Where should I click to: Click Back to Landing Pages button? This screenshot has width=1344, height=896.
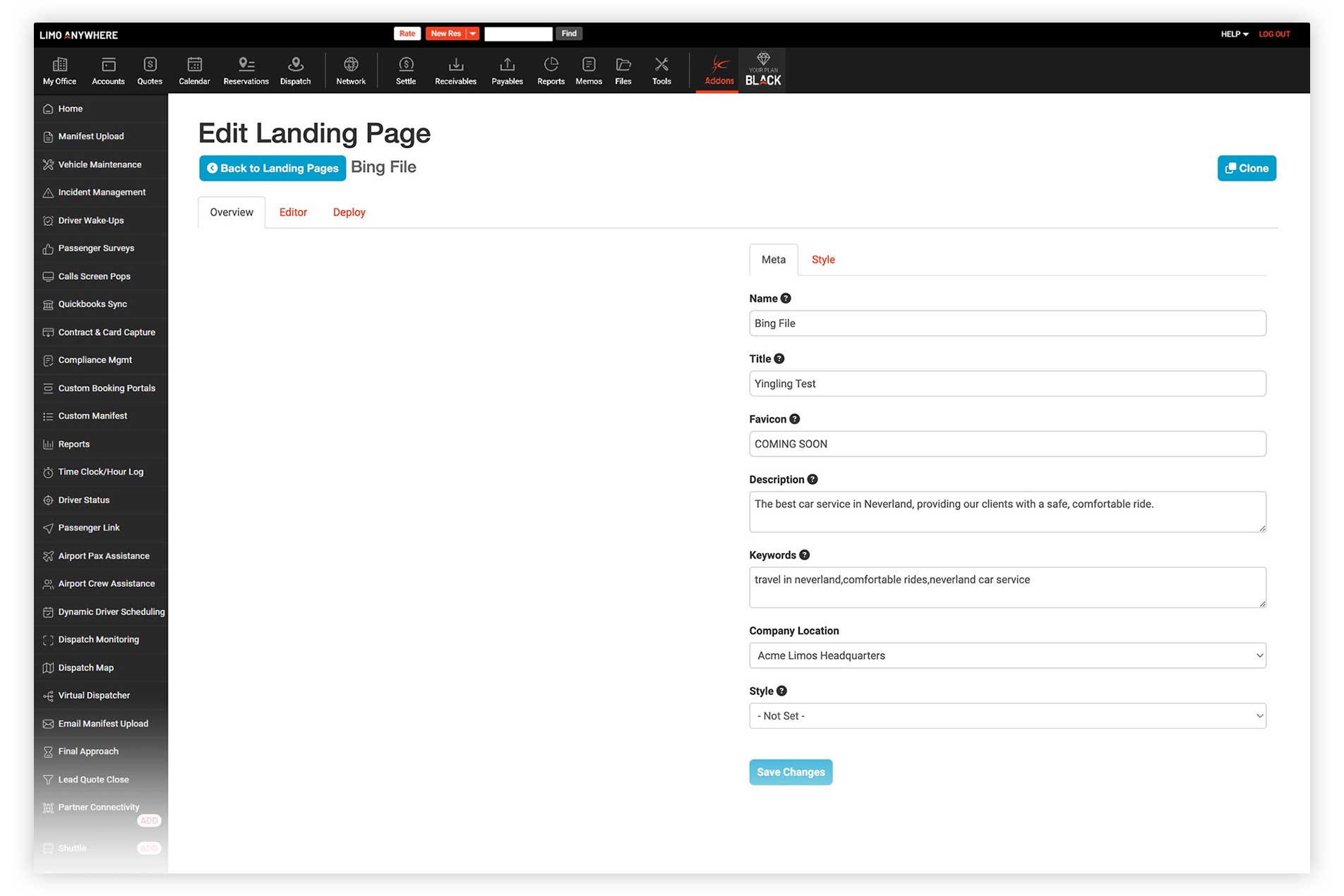[x=272, y=168]
